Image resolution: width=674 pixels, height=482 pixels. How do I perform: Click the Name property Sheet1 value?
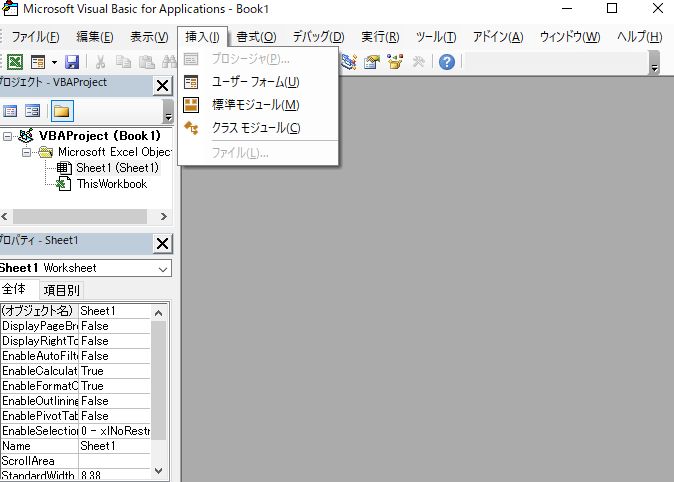point(114,446)
